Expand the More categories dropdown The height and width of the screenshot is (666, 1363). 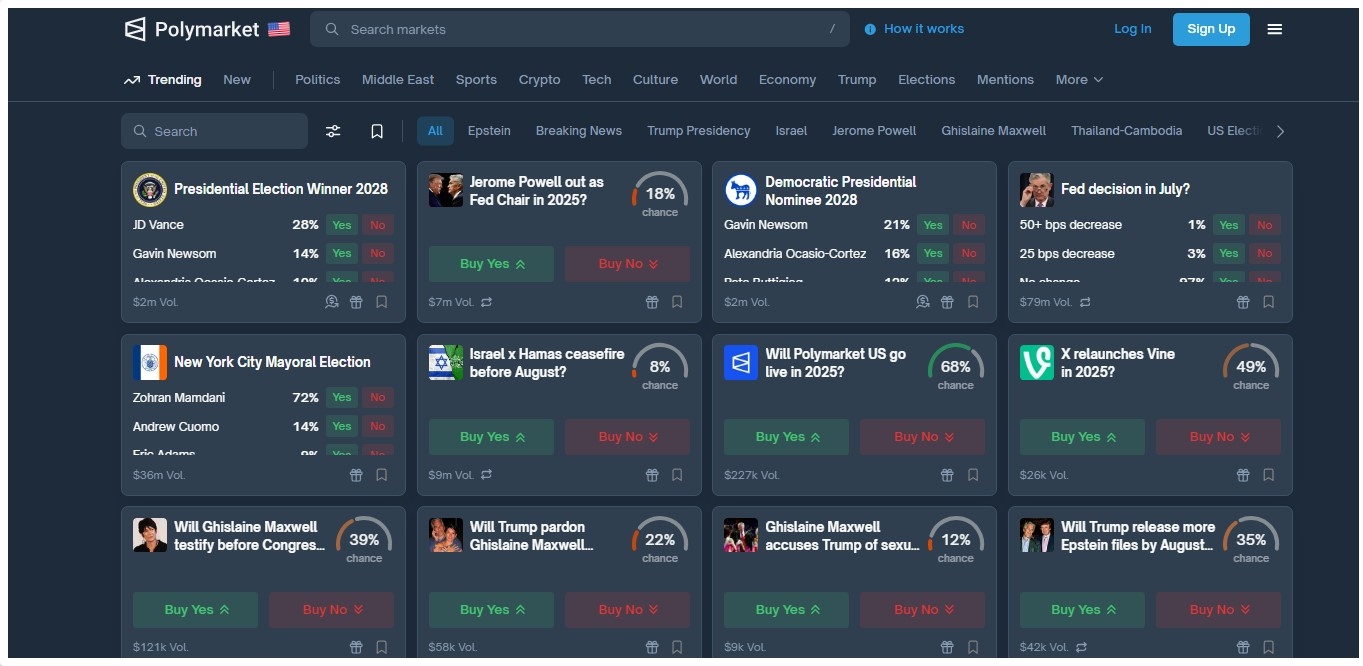[1079, 80]
